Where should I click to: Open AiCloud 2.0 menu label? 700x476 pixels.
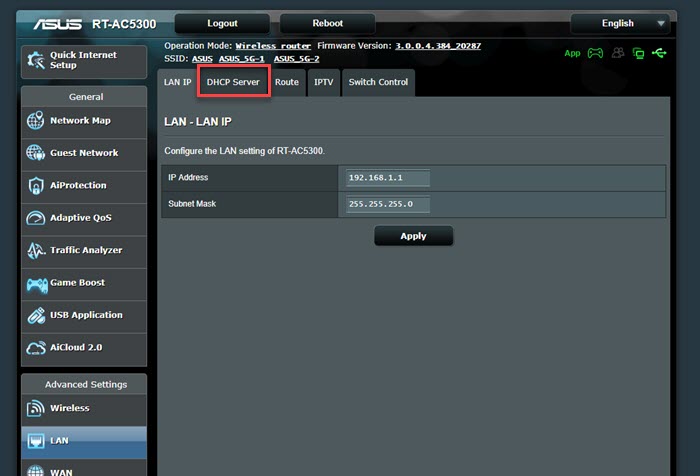point(76,347)
